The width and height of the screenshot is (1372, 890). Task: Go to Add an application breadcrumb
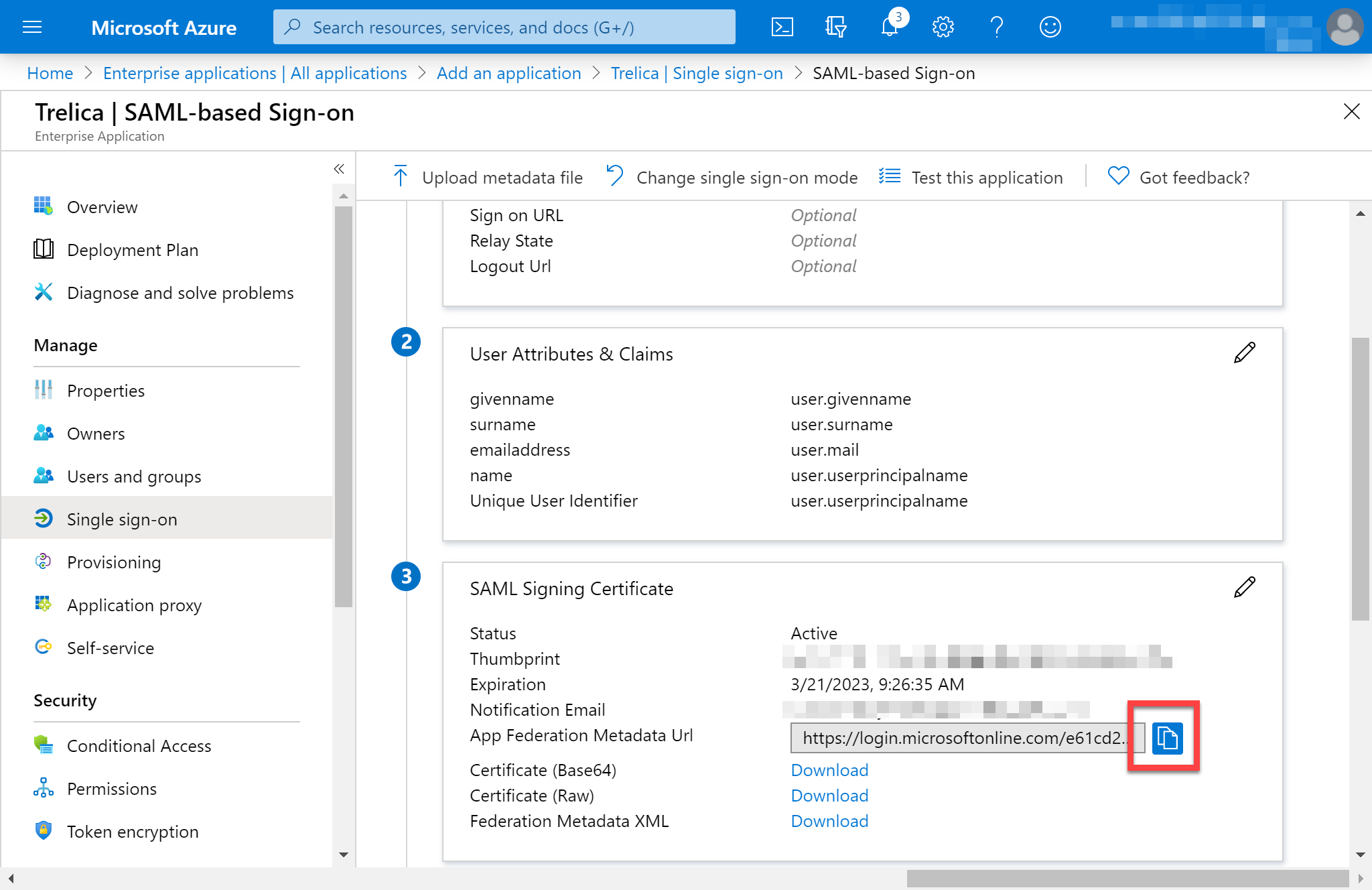pyautogui.click(x=509, y=73)
